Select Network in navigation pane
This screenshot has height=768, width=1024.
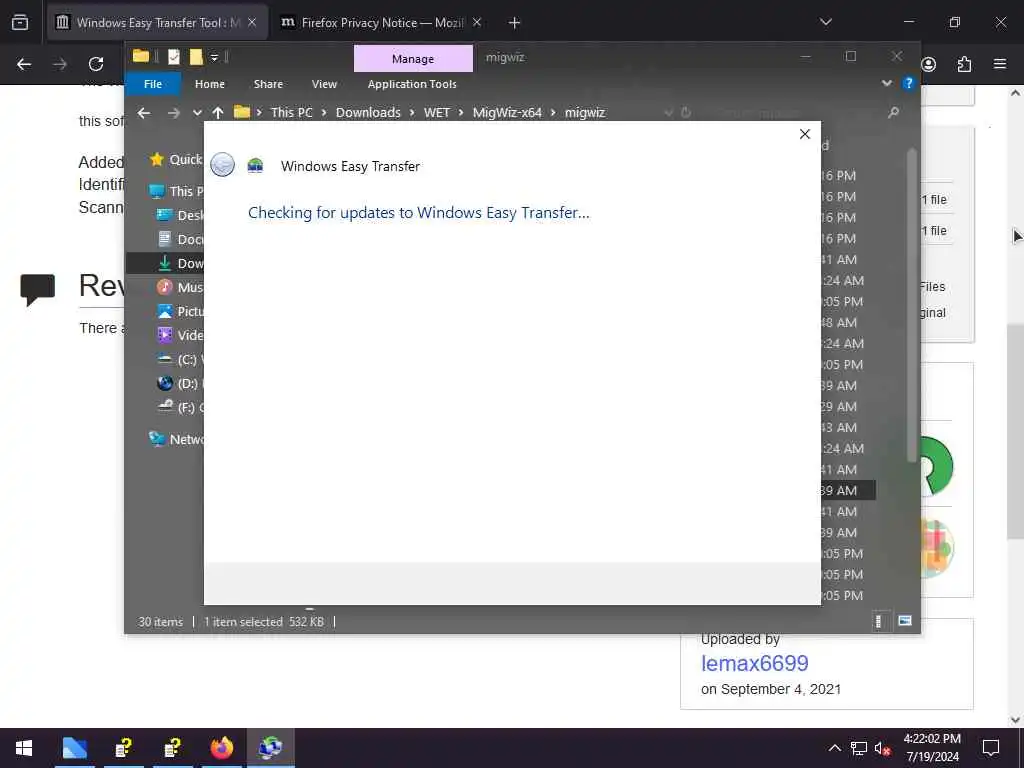click(x=176, y=440)
